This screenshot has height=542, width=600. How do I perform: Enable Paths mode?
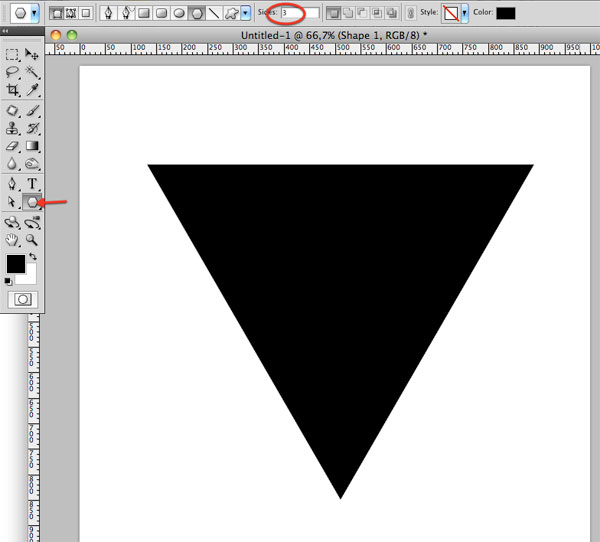71,13
